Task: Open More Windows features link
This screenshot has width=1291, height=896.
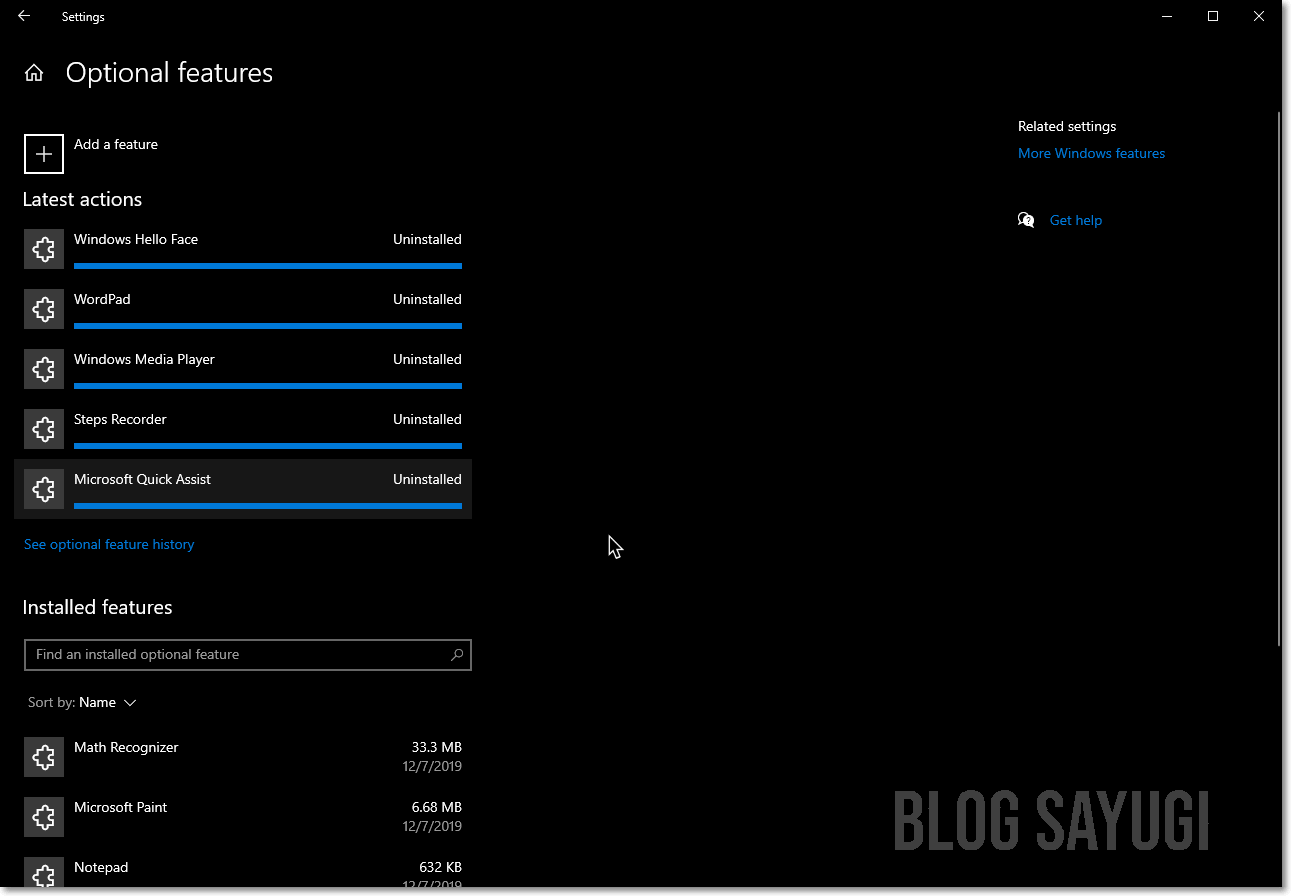Action: [1091, 153]
